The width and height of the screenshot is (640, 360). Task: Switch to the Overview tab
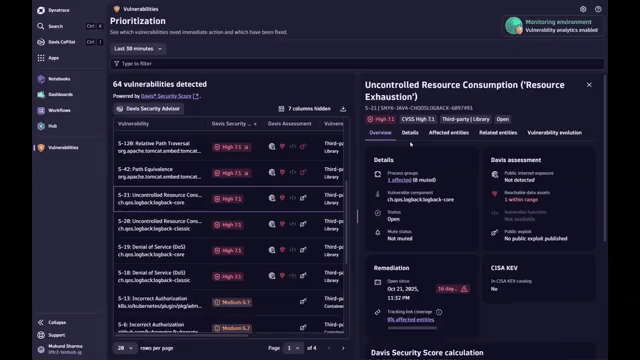click(380, 133)
